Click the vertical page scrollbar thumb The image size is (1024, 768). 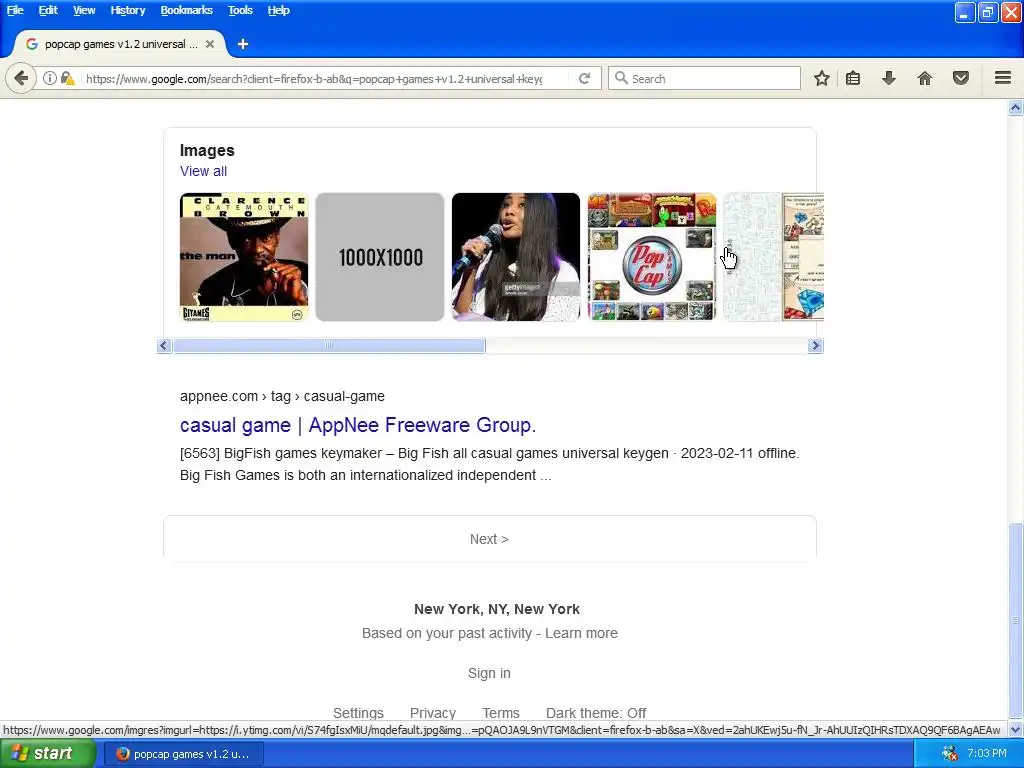1016,619
